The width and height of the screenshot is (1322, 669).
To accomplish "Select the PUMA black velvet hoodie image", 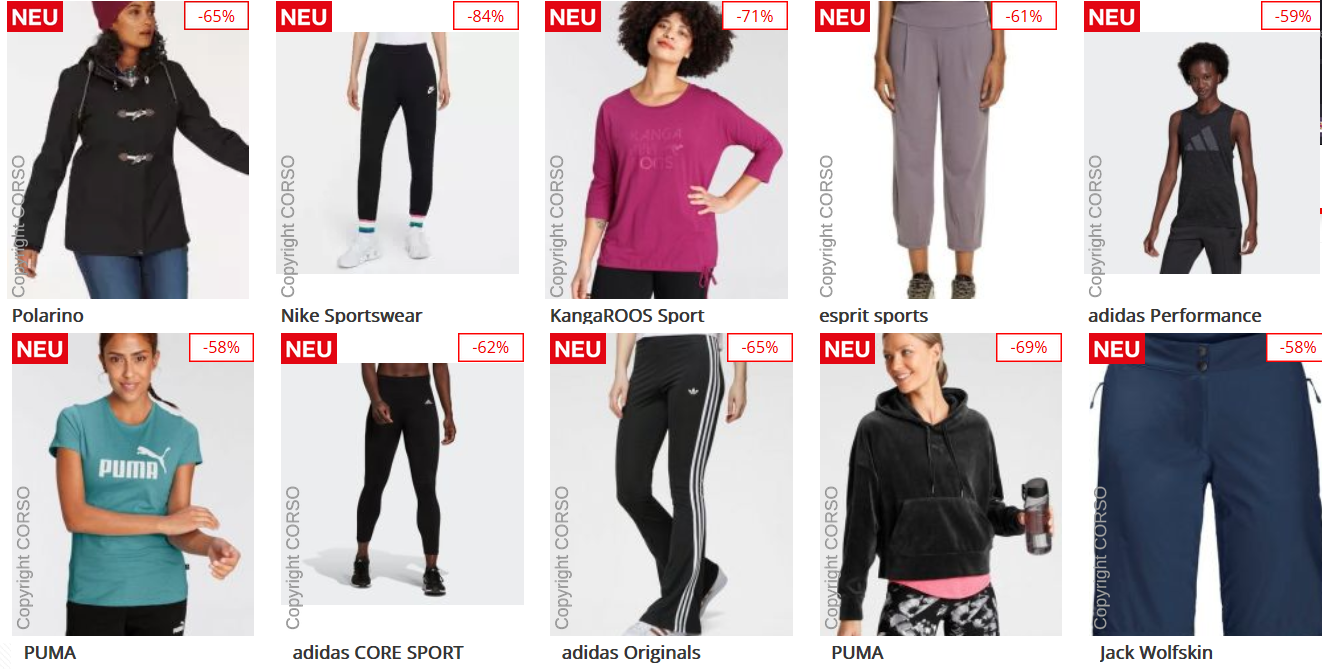I will point(941,485).
